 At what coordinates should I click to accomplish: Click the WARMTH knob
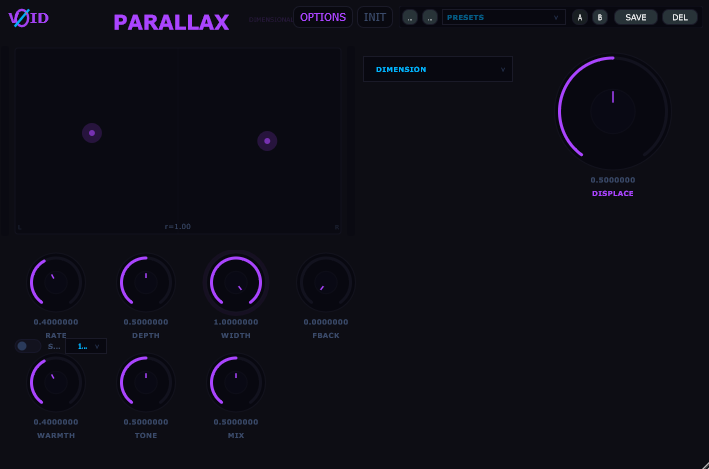click(56, 383)
